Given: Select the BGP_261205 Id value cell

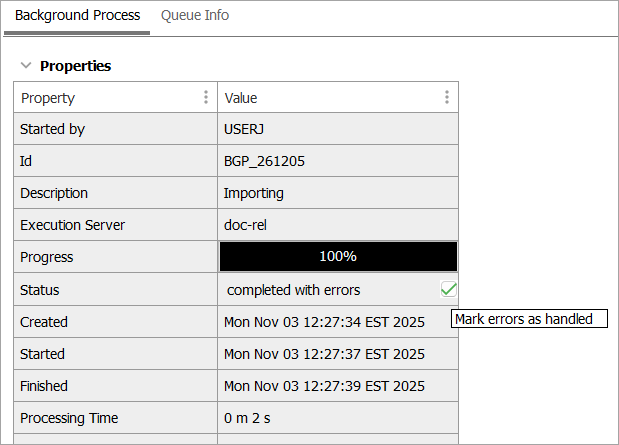Looking at the screenshot, I should coord(265,161).
